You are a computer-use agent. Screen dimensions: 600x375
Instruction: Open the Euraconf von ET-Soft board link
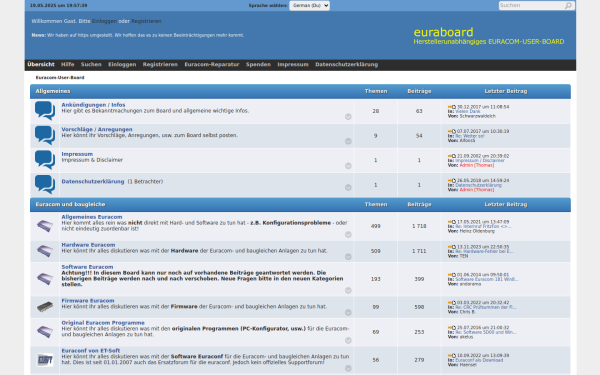tap(91, 351)
